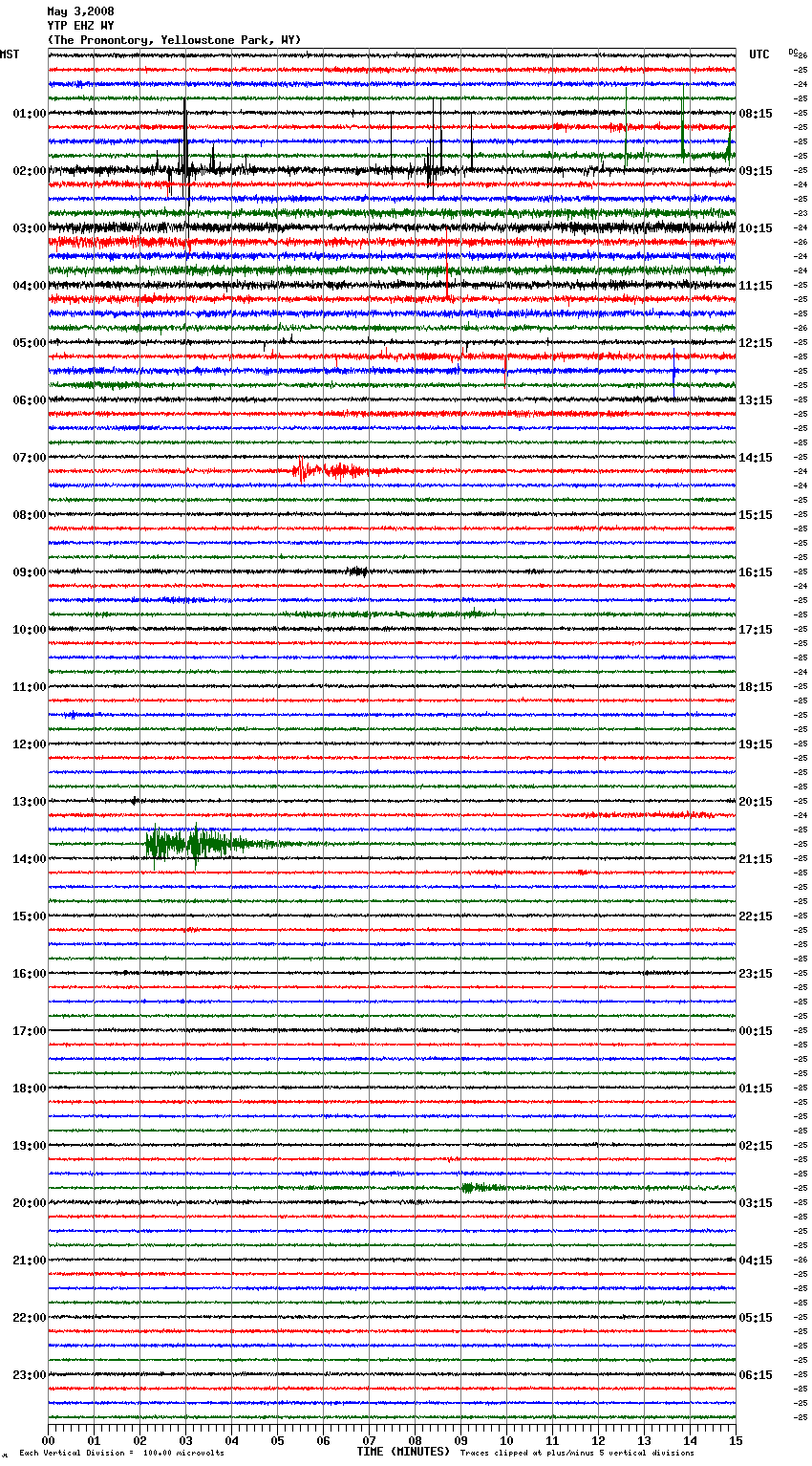812x1466 pixels.
Task: Click the "23:15" UTC time label
Action: [756, 974]
